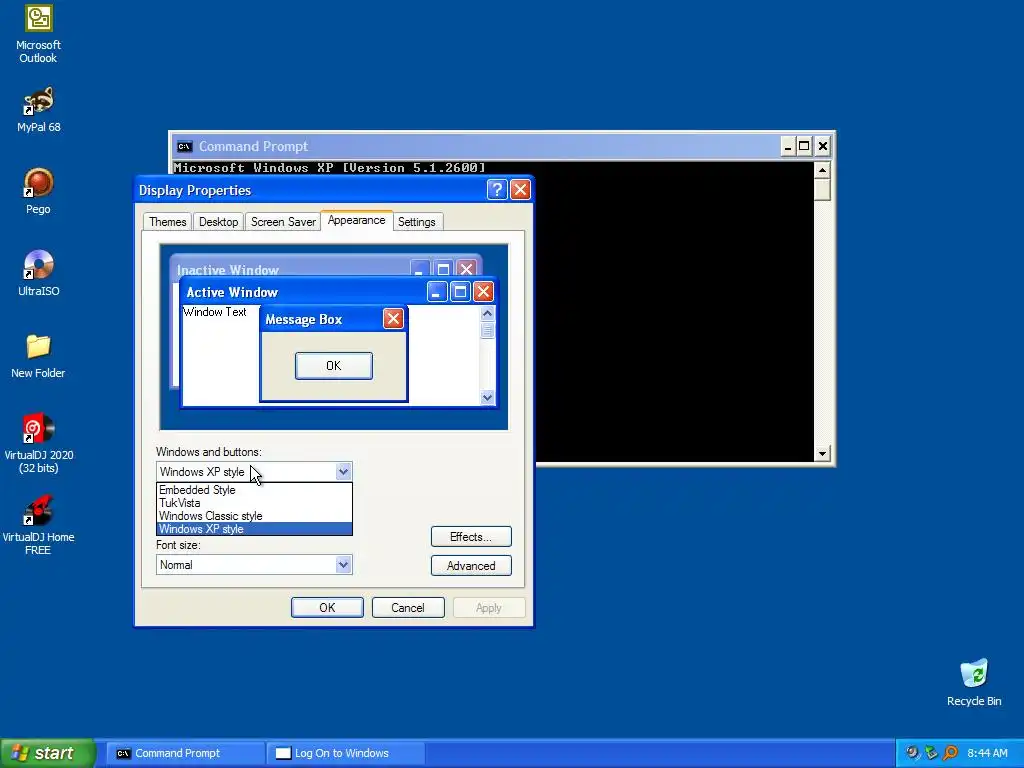Select the MyPal 68 desktop shortcut
The width and height of the screenshot is (1024, 768).
click(39, 109)
